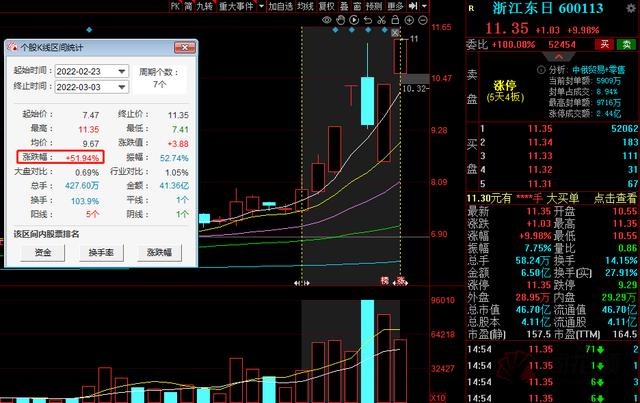Open the 终止时间 date dropdown
The image size is (640, 403).
(x=122, y=87)
